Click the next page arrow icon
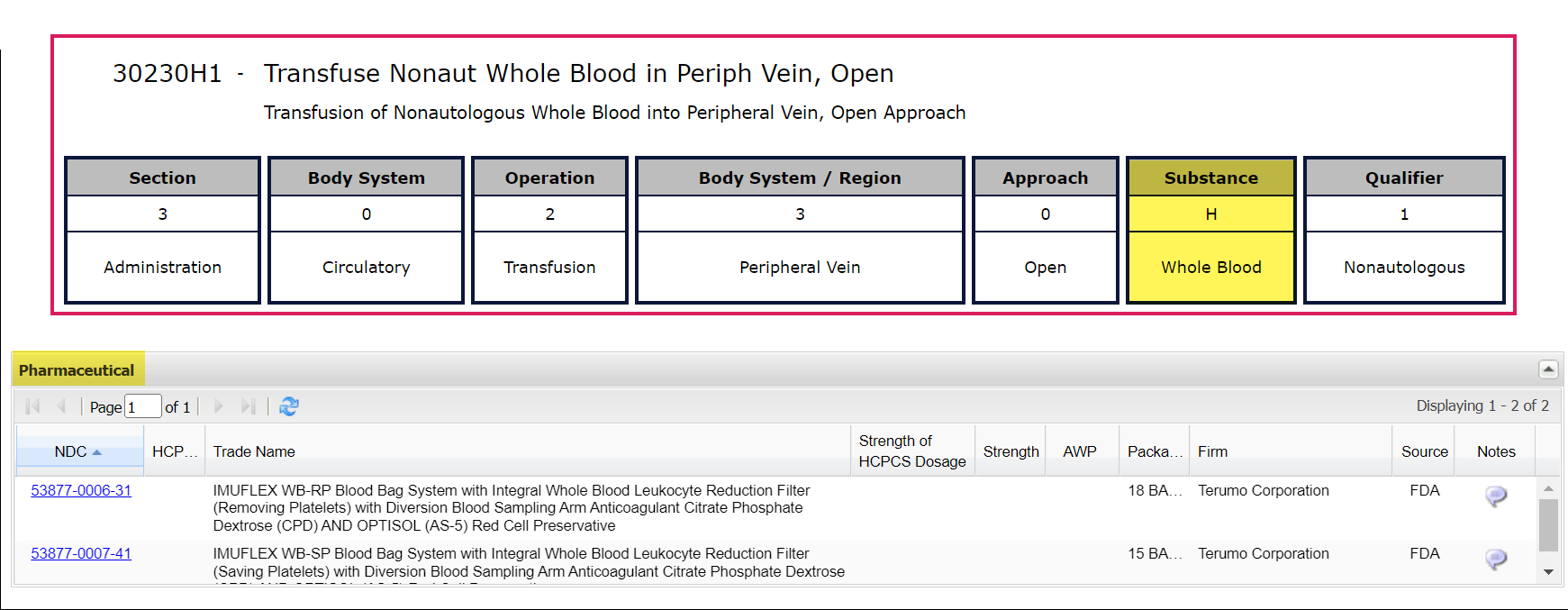 tap(219, 406)
